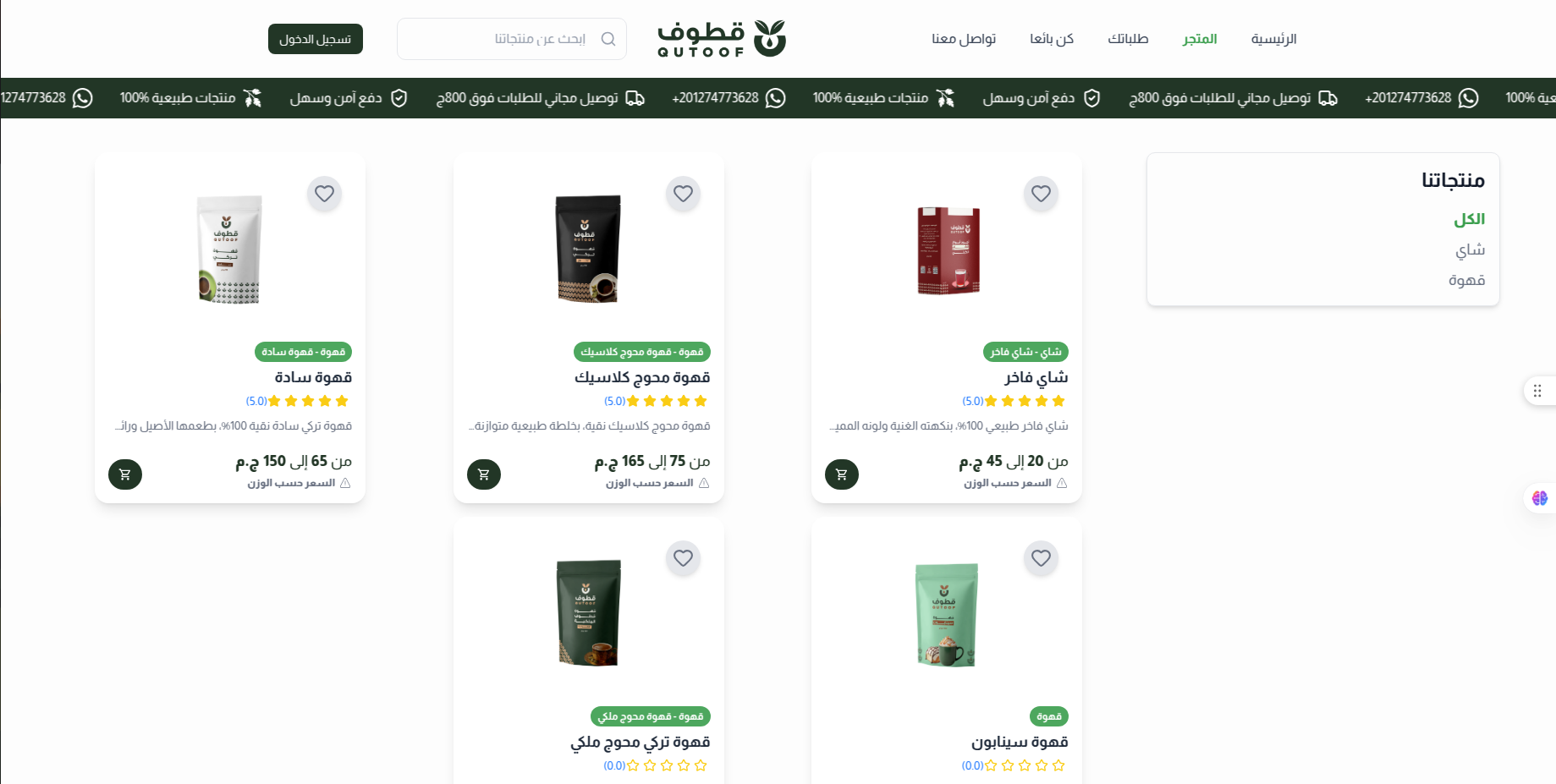Open the brain widget on the right edge
1556x784 pixels.
[x=1540, y=498]
